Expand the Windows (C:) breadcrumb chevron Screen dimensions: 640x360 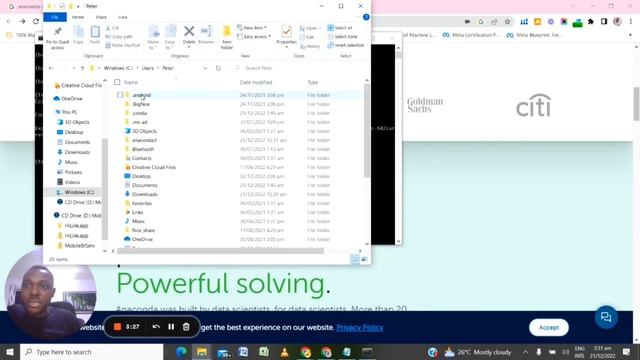pos(137,68)
